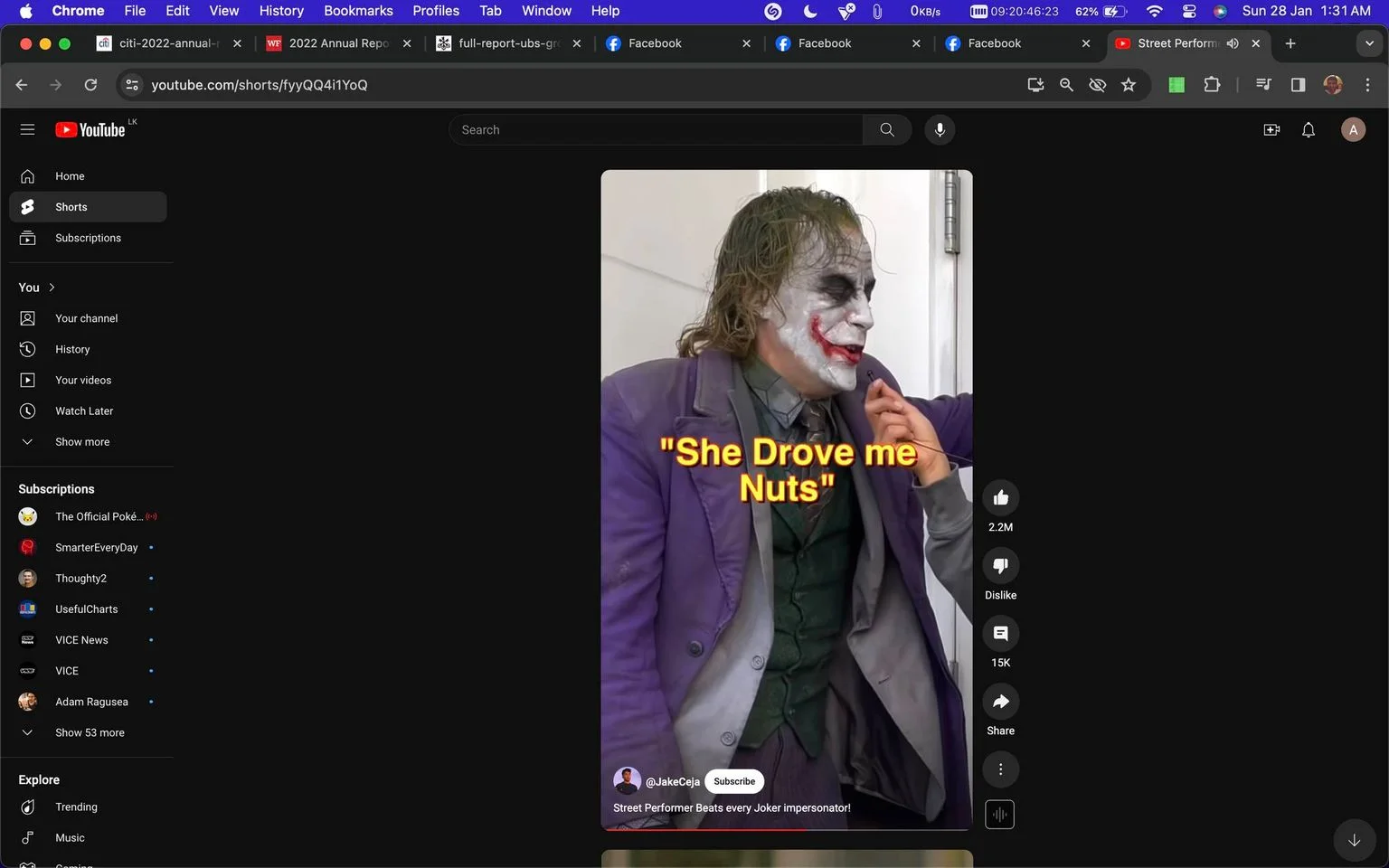Click the YouTube Search input field
This screenshot has width=1389, height=868.
tap(656, 130)
